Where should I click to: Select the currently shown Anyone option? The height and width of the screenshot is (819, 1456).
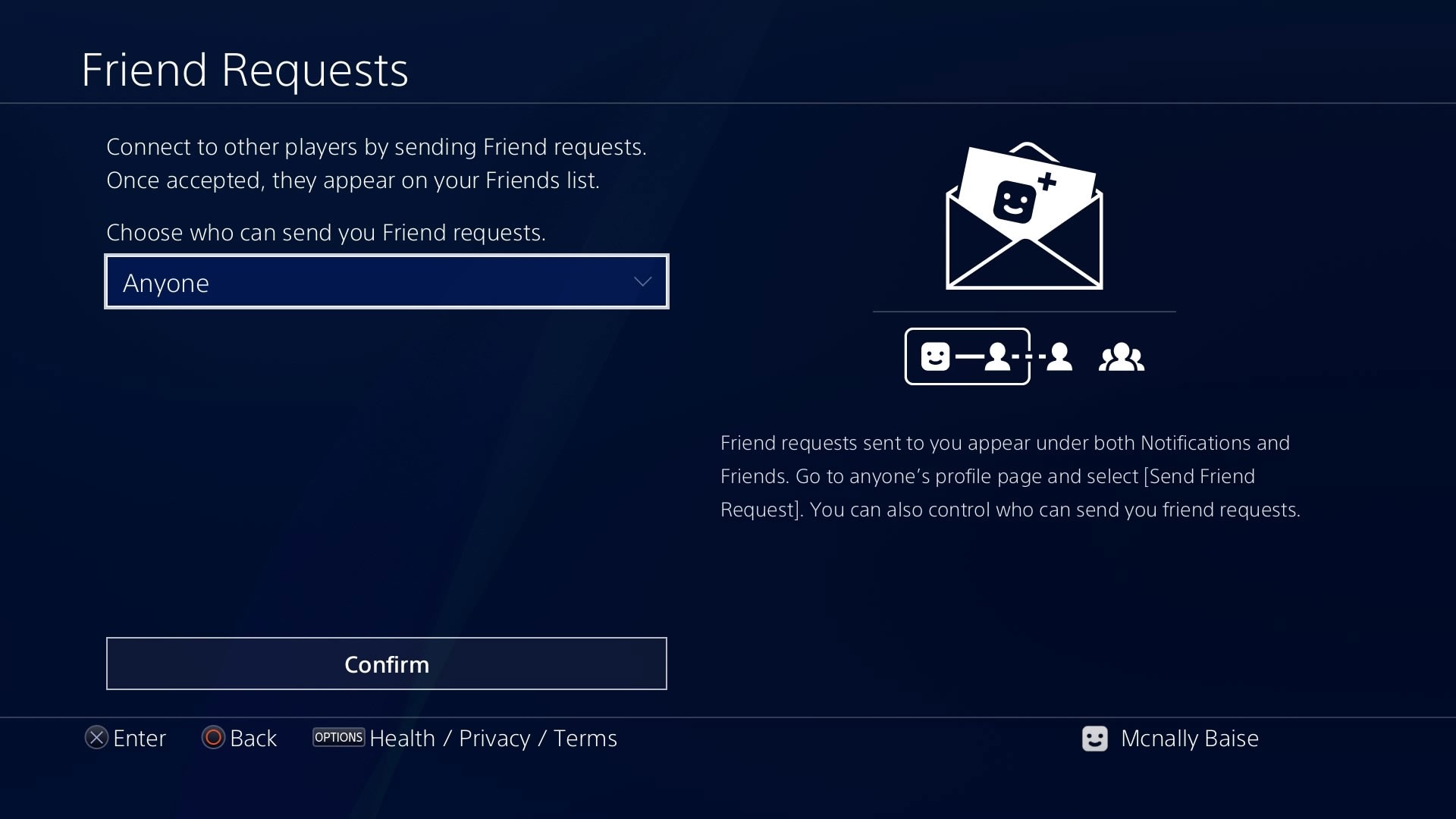(x=167, y=283)
